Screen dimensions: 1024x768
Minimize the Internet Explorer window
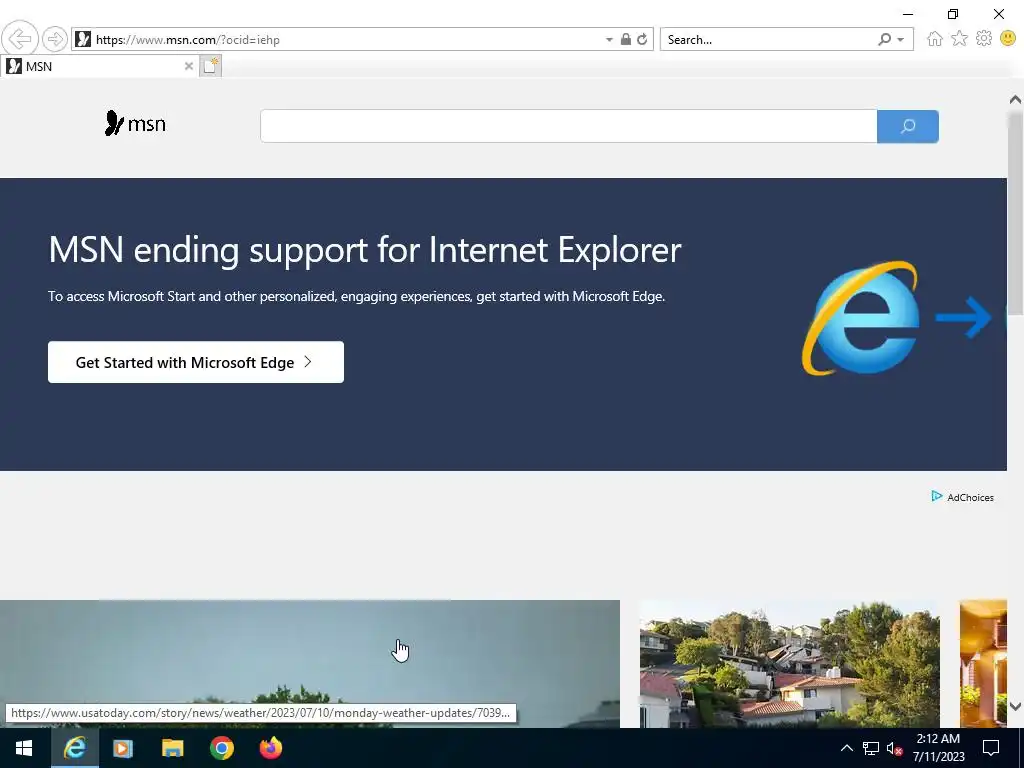tap(908, 14)
